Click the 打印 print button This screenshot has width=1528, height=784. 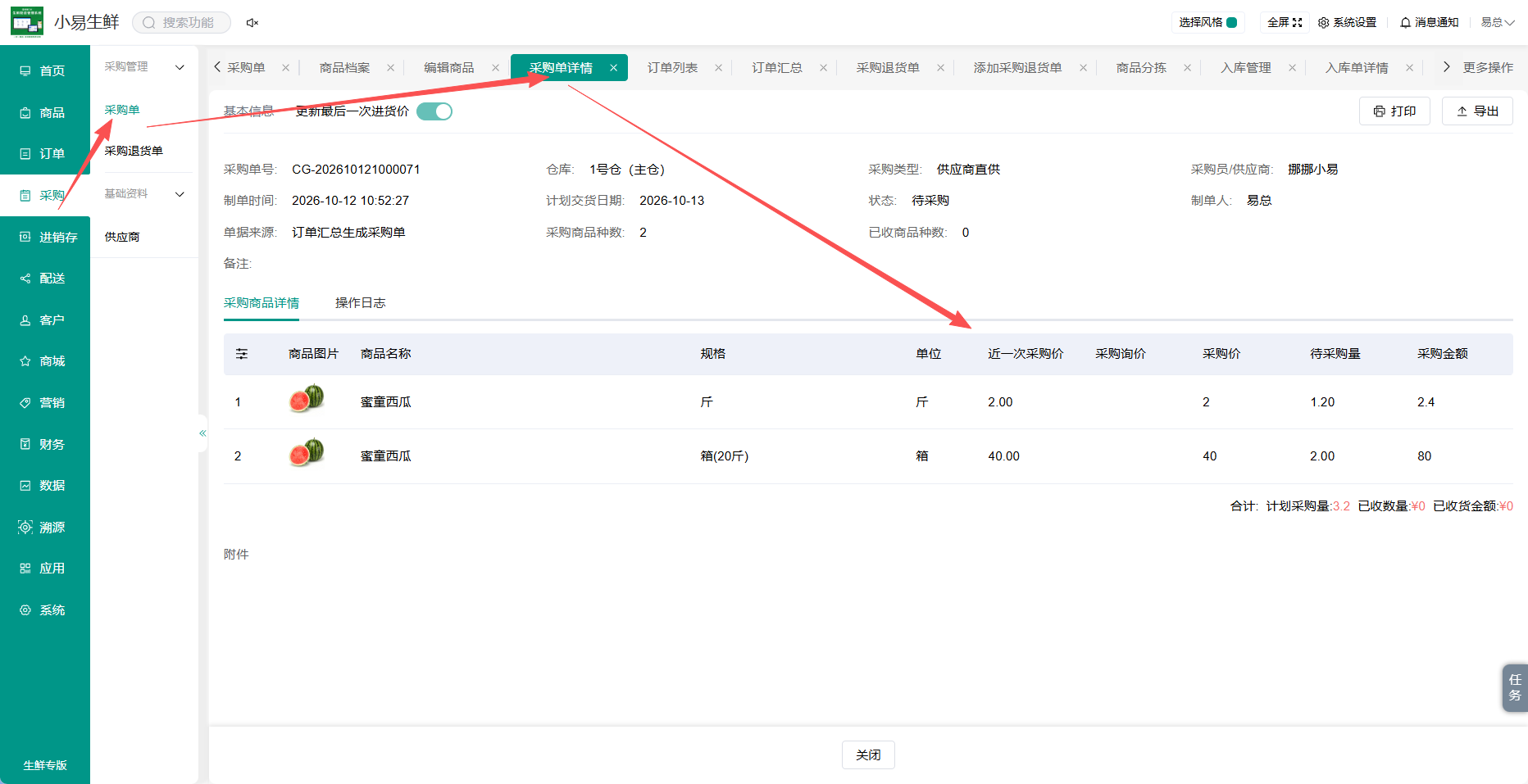1394,111
